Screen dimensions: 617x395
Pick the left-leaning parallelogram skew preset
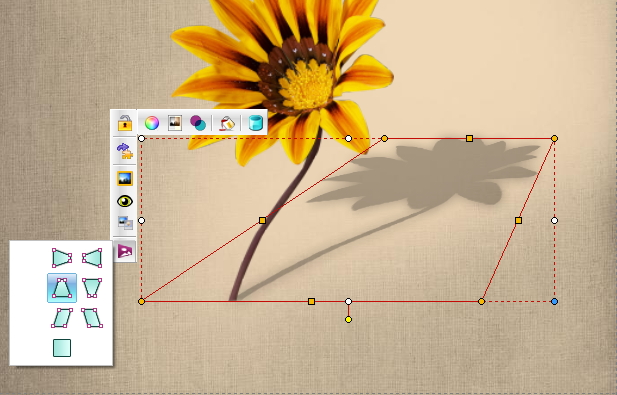pos(92,318)
